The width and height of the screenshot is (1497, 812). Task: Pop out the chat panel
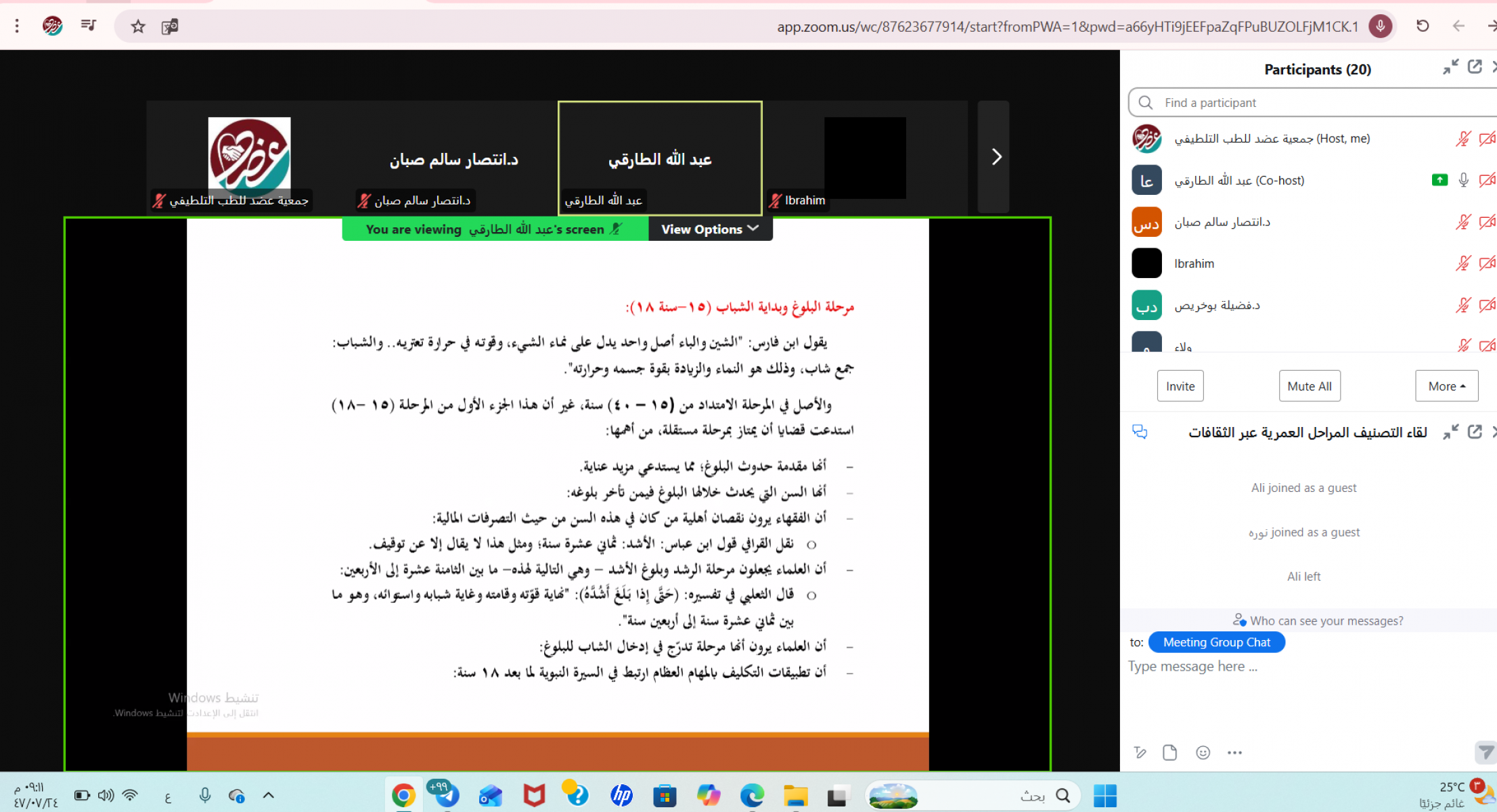tap(1475, 432)
